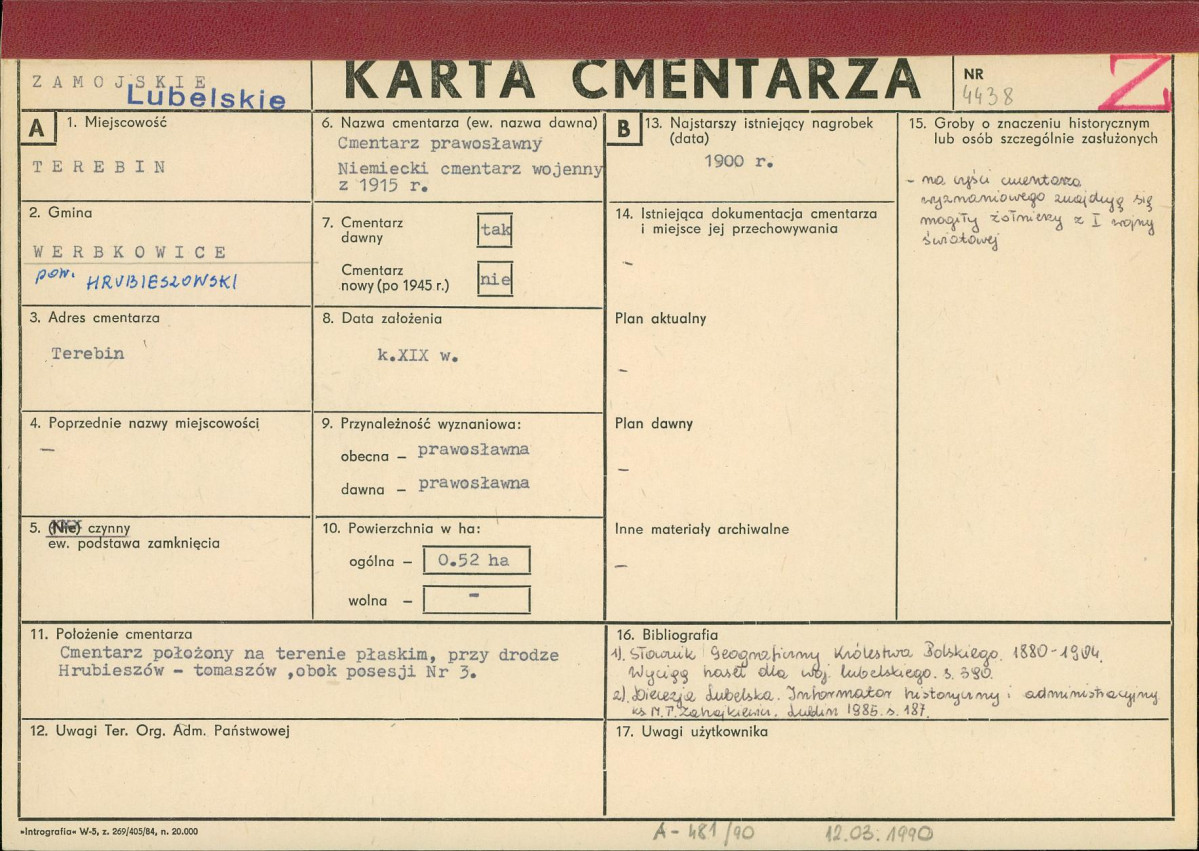Click '14. Istniejąca dokumentacja cmentarza' label
This screenshot has height=851, width=1199.
[746, 221]
